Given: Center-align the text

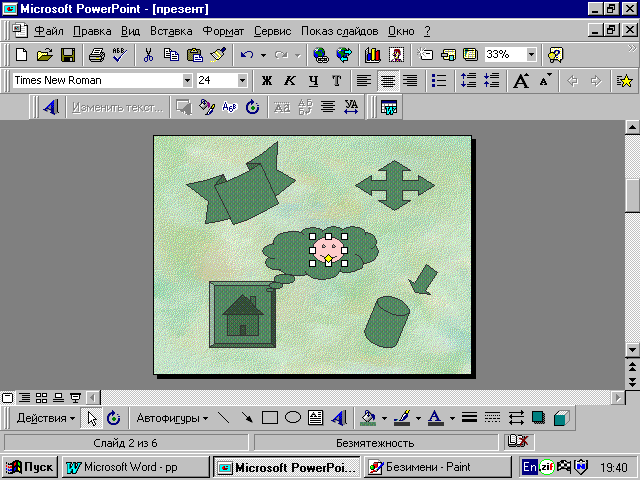Looking at the screenshot, I should 387,80.
